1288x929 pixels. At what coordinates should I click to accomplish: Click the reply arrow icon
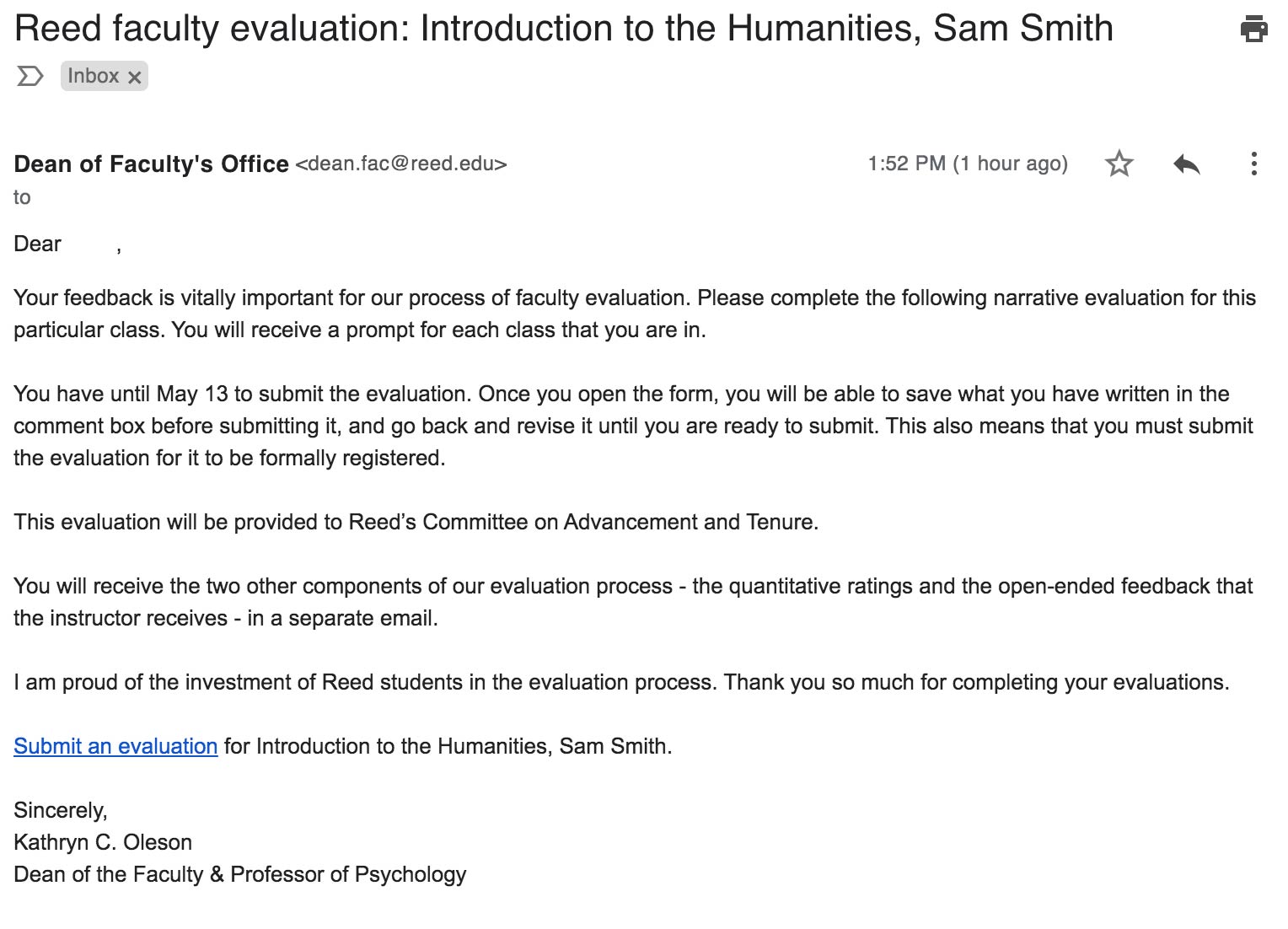1186,164
